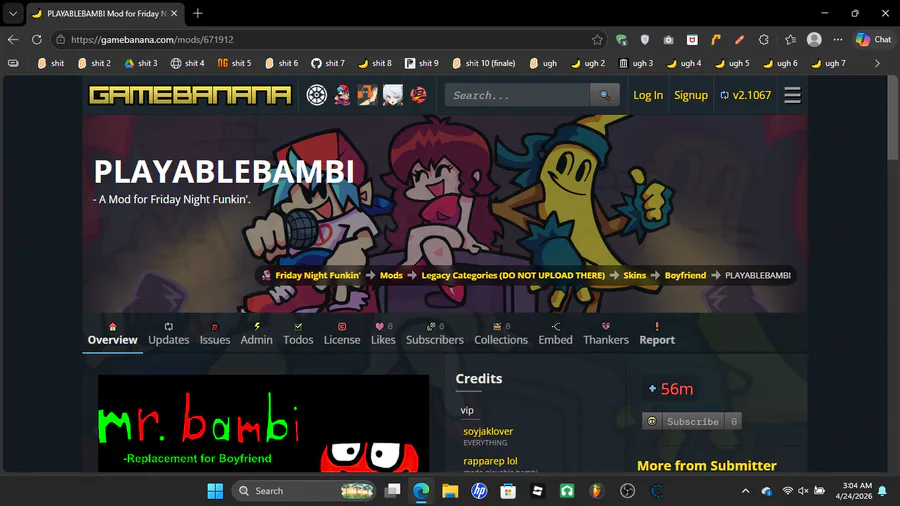The width and height of the screenshot is (900, 506).
Task: Open the games wheel icon in header
Action: coord(316,95)
